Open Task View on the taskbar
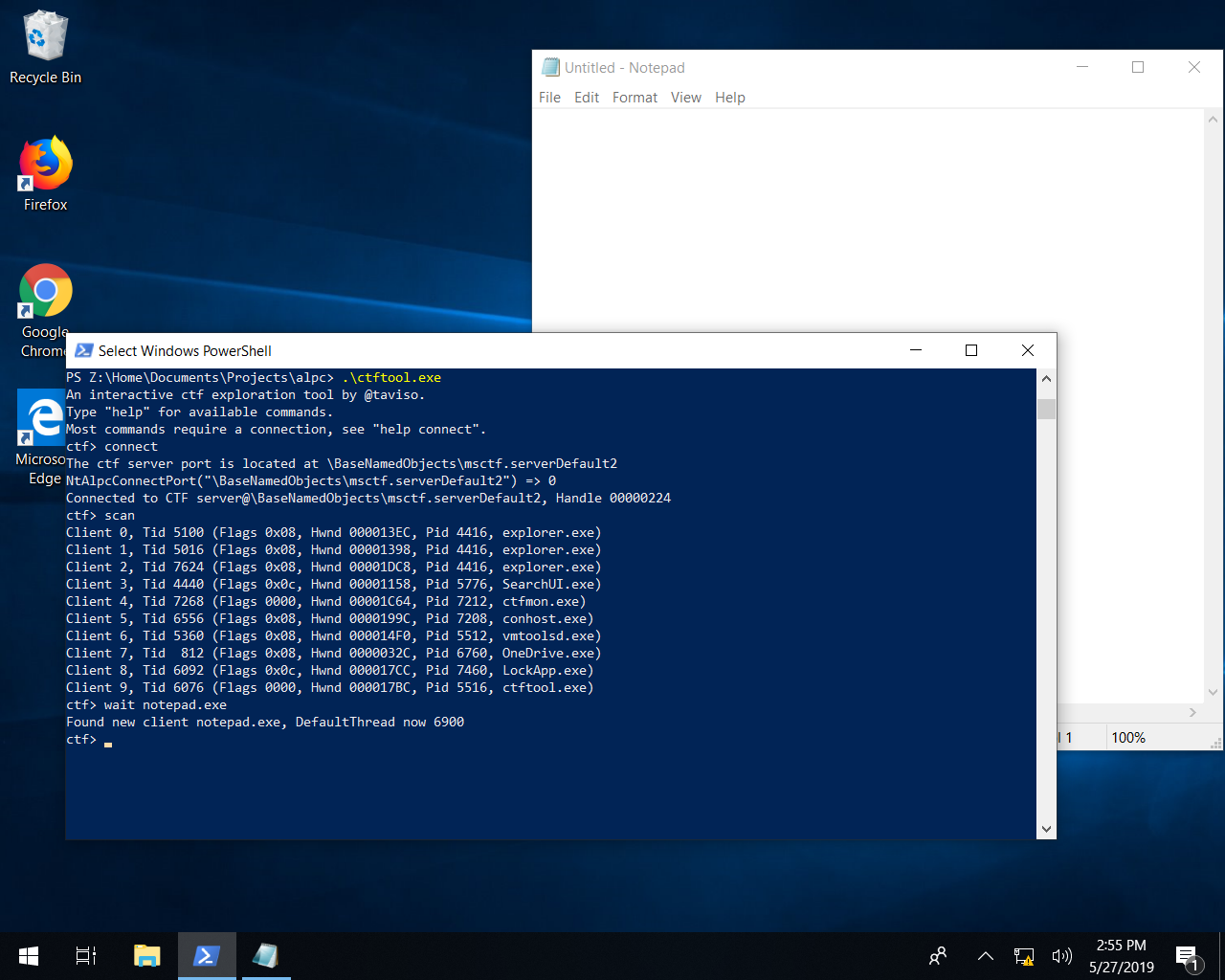The image size is (1225, 980). click(86, 956)
